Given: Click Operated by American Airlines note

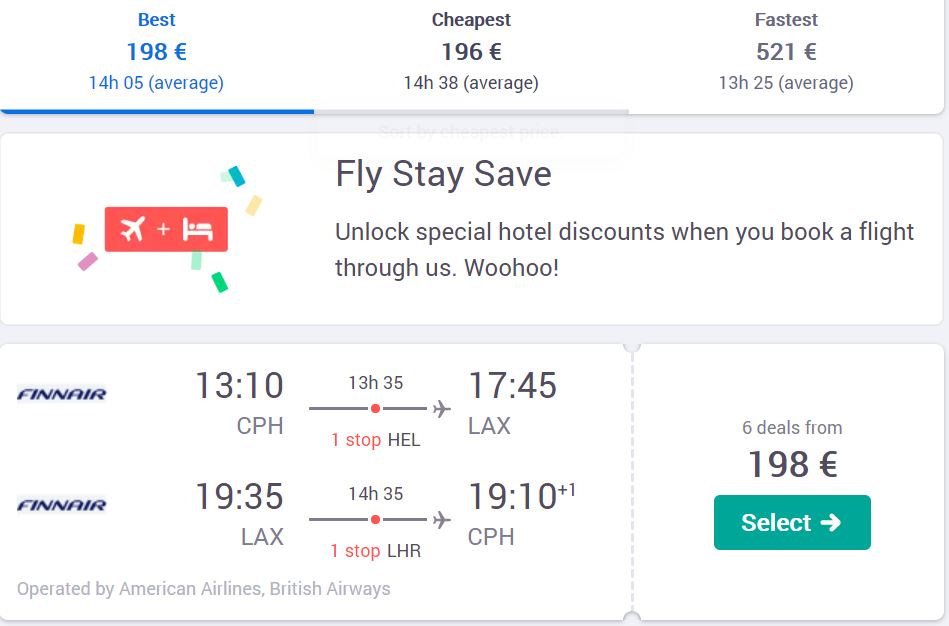Looking at the screenshot, I should pyautogui.click(x=203, y=589).
